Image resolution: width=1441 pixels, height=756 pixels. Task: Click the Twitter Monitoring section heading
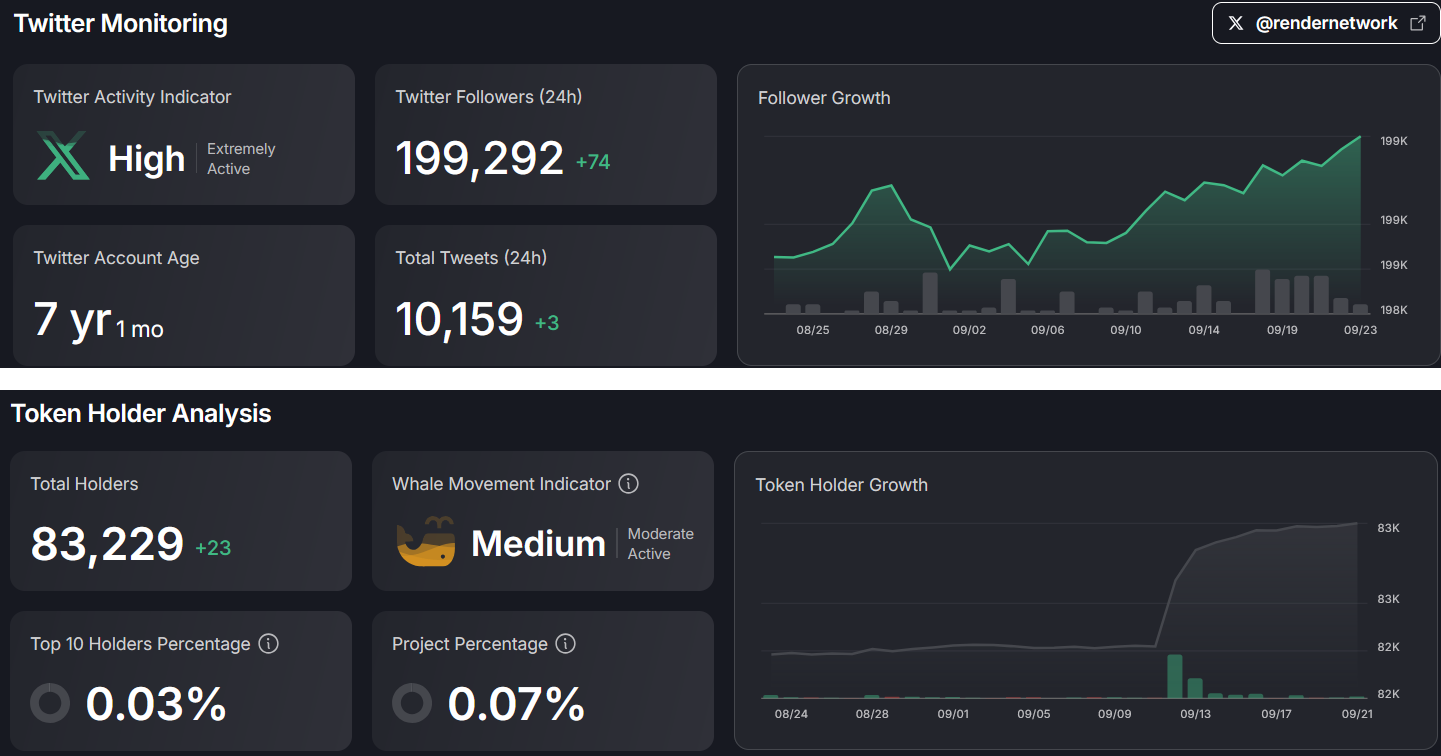tap(121, 24)
